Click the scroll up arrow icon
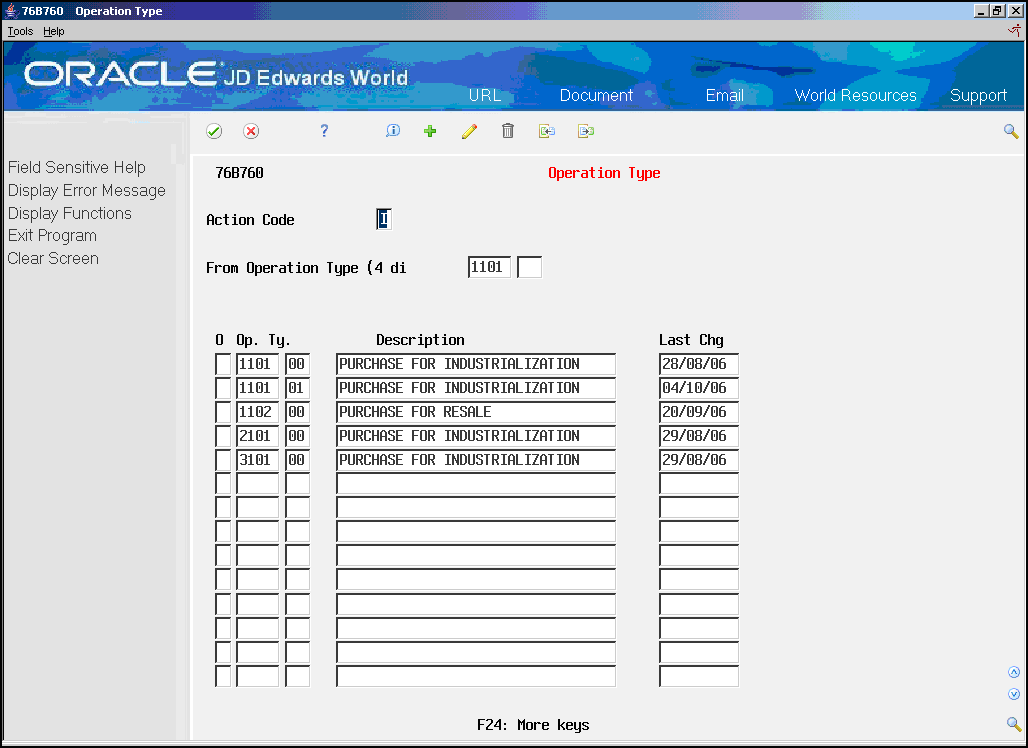The height and width of the screenshot is (748, 1028). [1014, 672]
